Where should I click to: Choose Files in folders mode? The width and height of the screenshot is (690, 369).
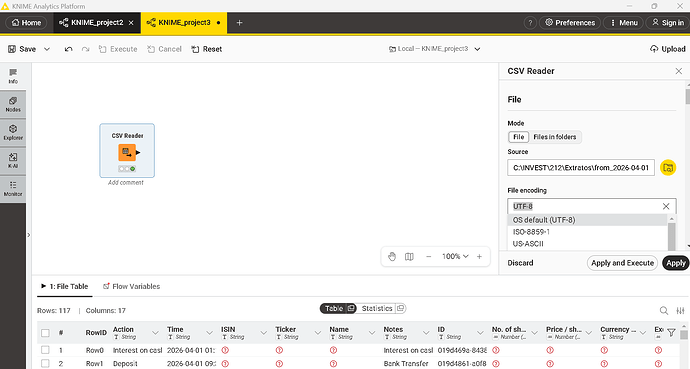pyautogui.click(x=554, y=137)
